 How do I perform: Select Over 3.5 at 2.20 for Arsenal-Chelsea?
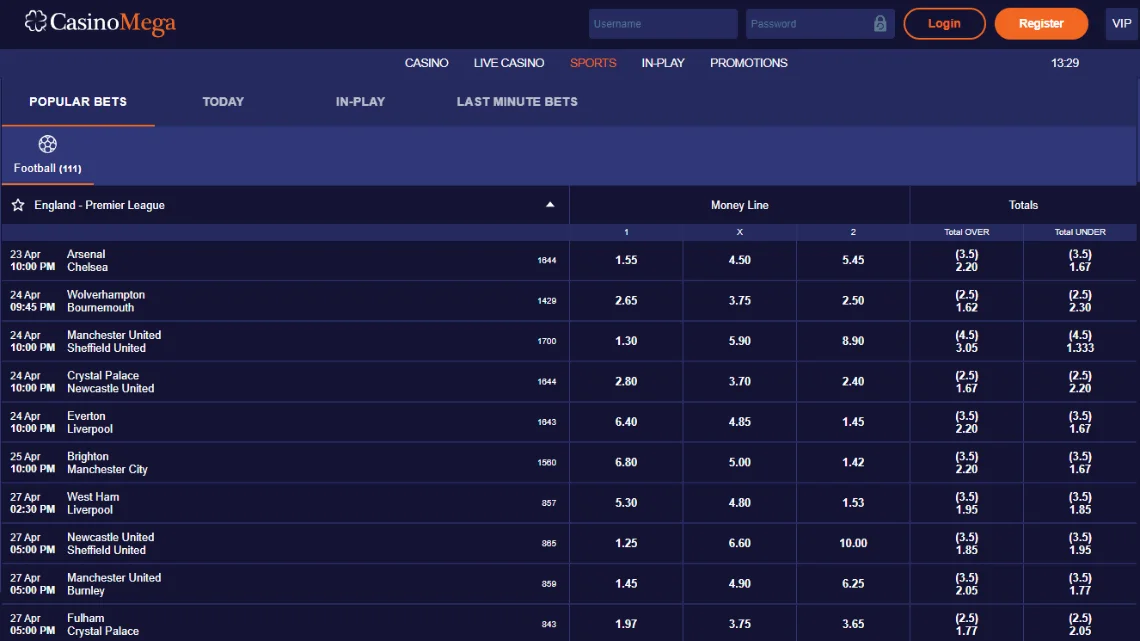click(x=966, y=260)
